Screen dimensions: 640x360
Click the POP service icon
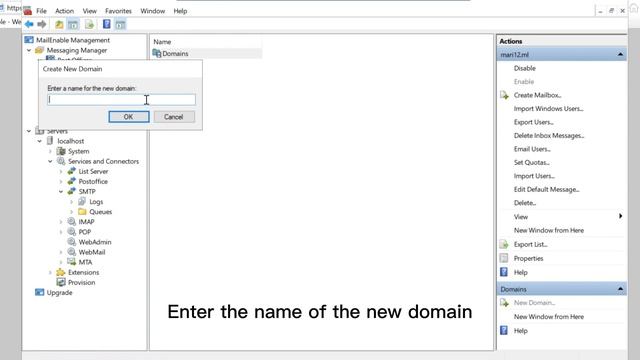pyautogui.click(x=71, y=232)
